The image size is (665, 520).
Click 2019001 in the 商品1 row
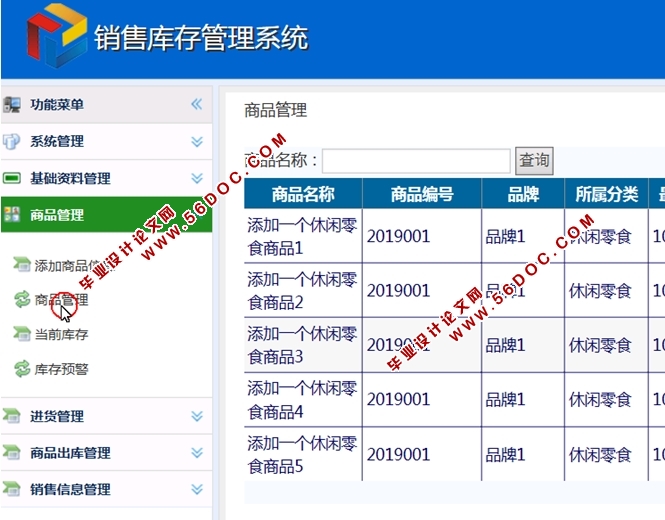tap(399, 236)
